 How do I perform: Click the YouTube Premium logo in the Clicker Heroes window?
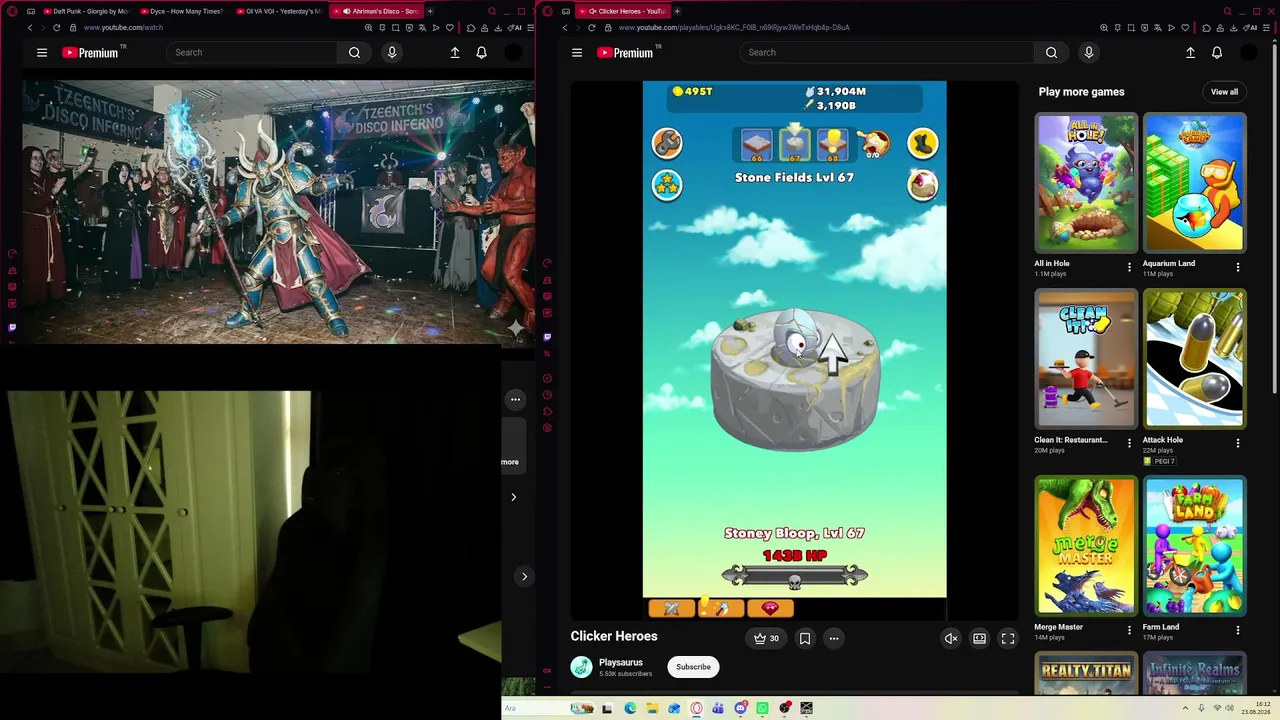[626, 52]
